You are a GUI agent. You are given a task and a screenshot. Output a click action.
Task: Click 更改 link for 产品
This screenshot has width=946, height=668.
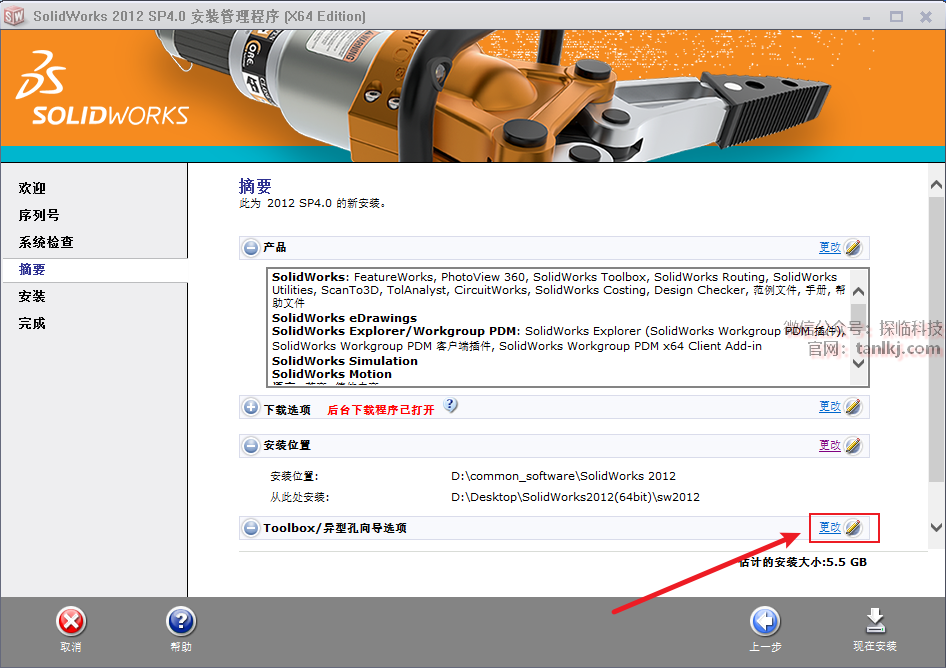830,247
